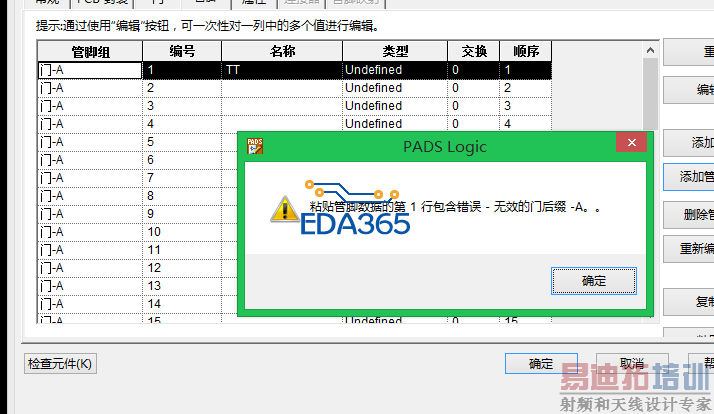Click the pin table vertical scrollbar thumb

[650, 93]
